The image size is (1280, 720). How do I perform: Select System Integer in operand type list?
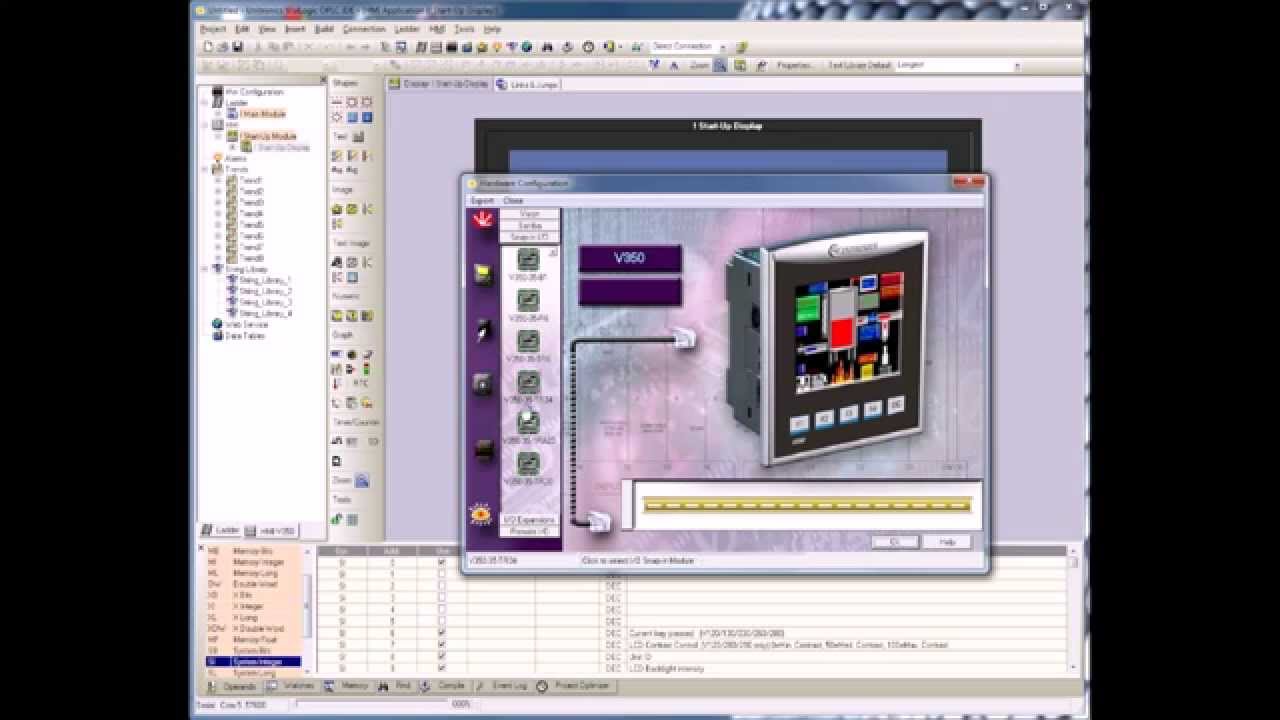coord(253,662)
